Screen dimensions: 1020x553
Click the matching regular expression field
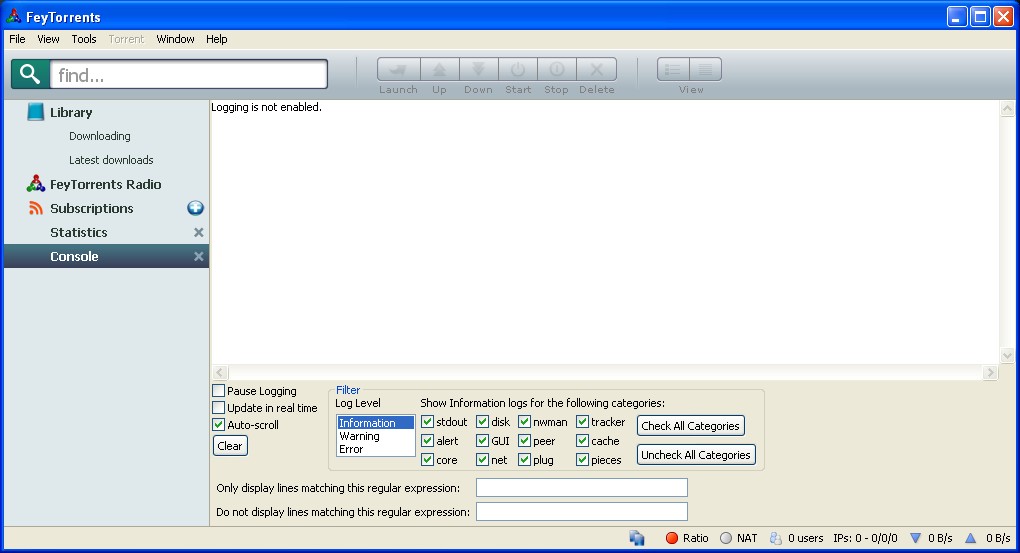582,488
